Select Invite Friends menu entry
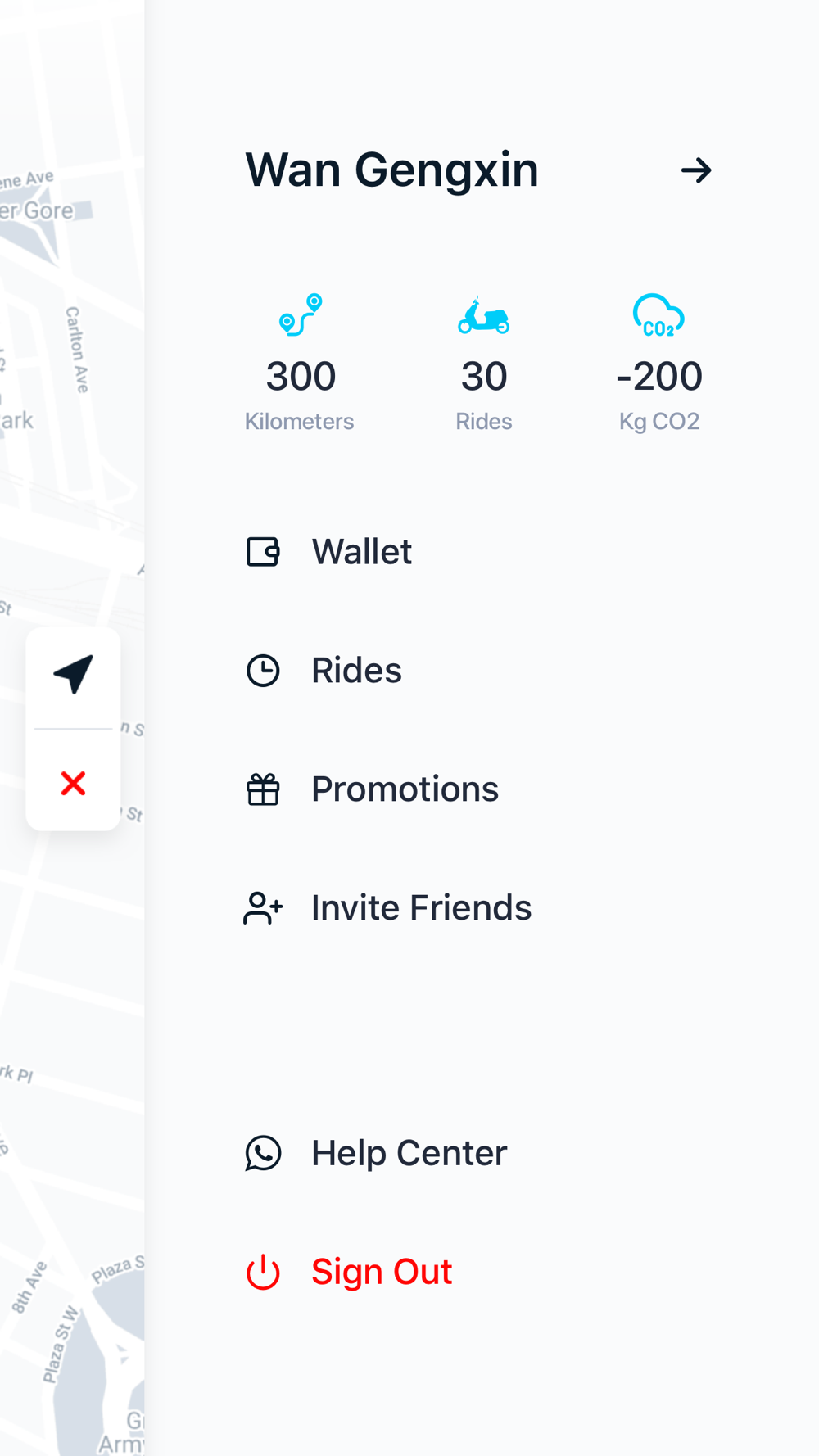Screen dimensions: 819x1456 421,908
